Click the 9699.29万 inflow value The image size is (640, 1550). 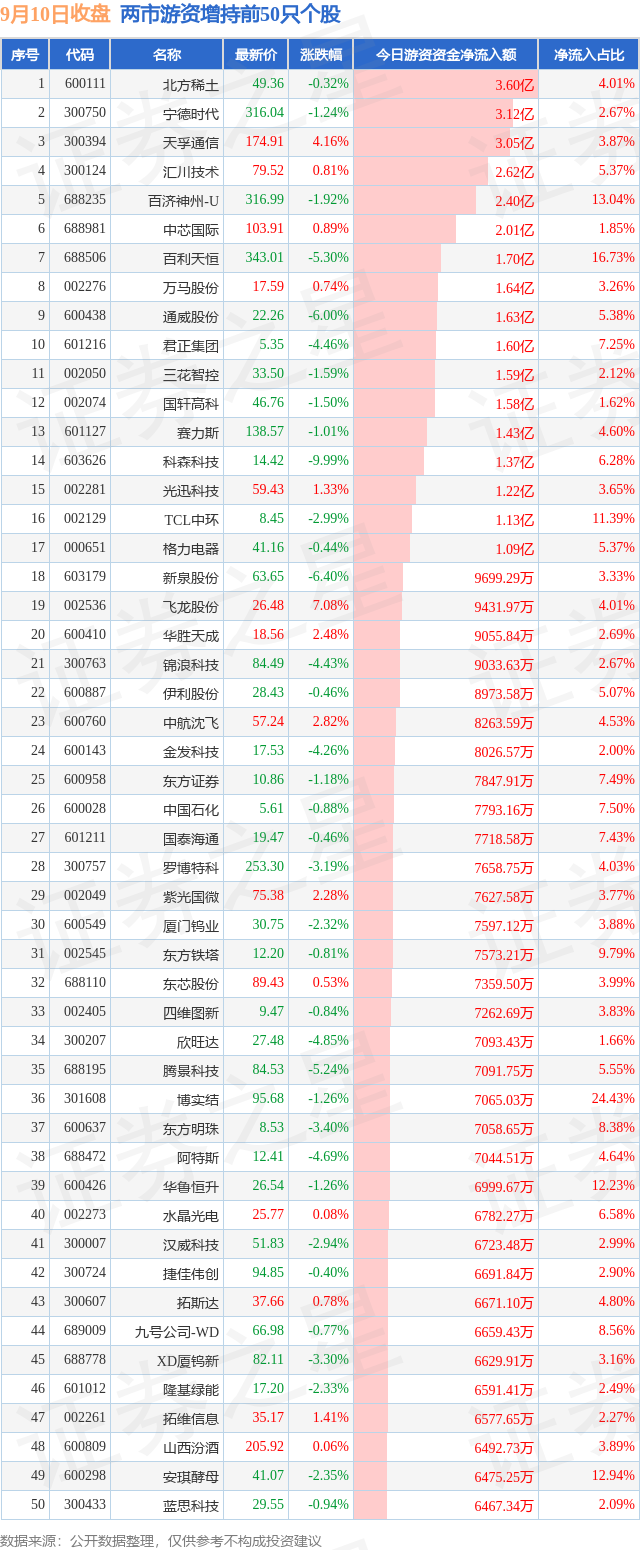503,578
